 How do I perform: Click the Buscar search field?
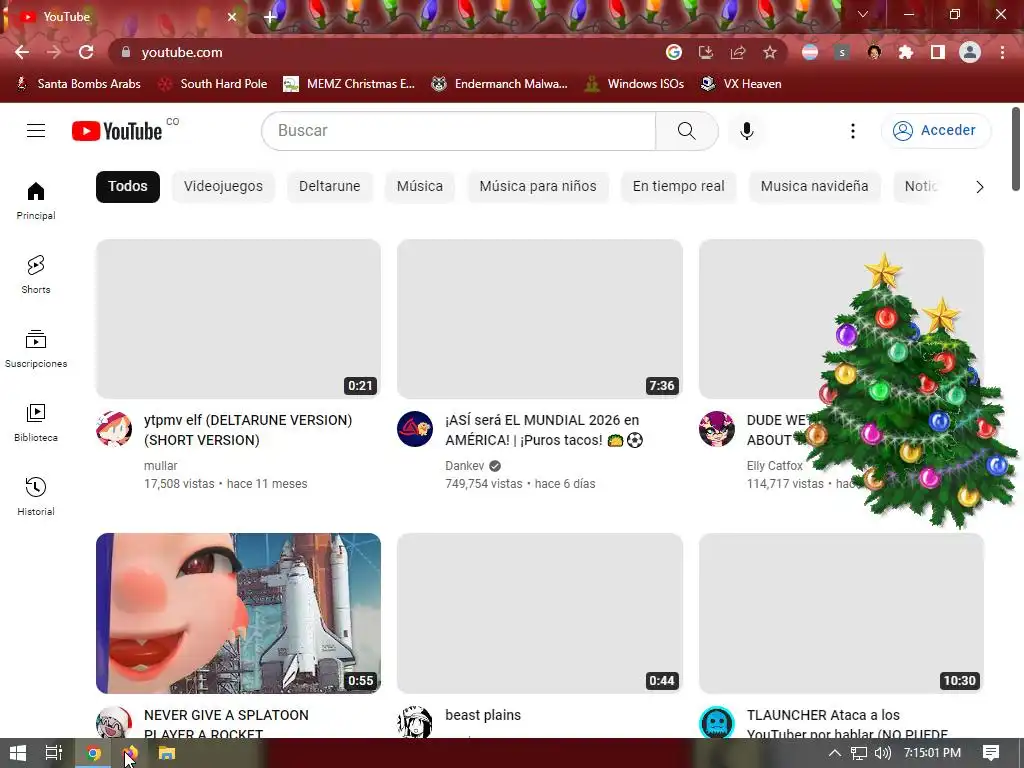pyautogui.click(x=458, y=131)
